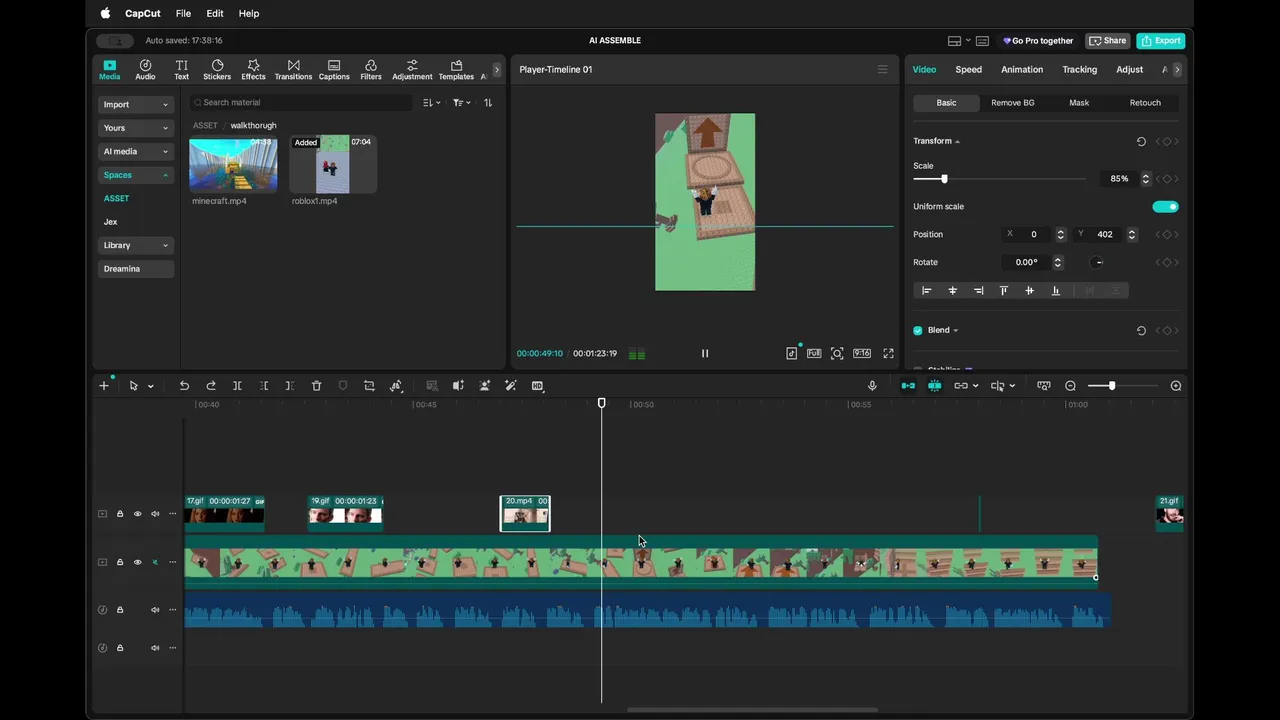Click the AI magic wand tool icon
This screenshot has height=720, width=1280.
pos(511,386)
